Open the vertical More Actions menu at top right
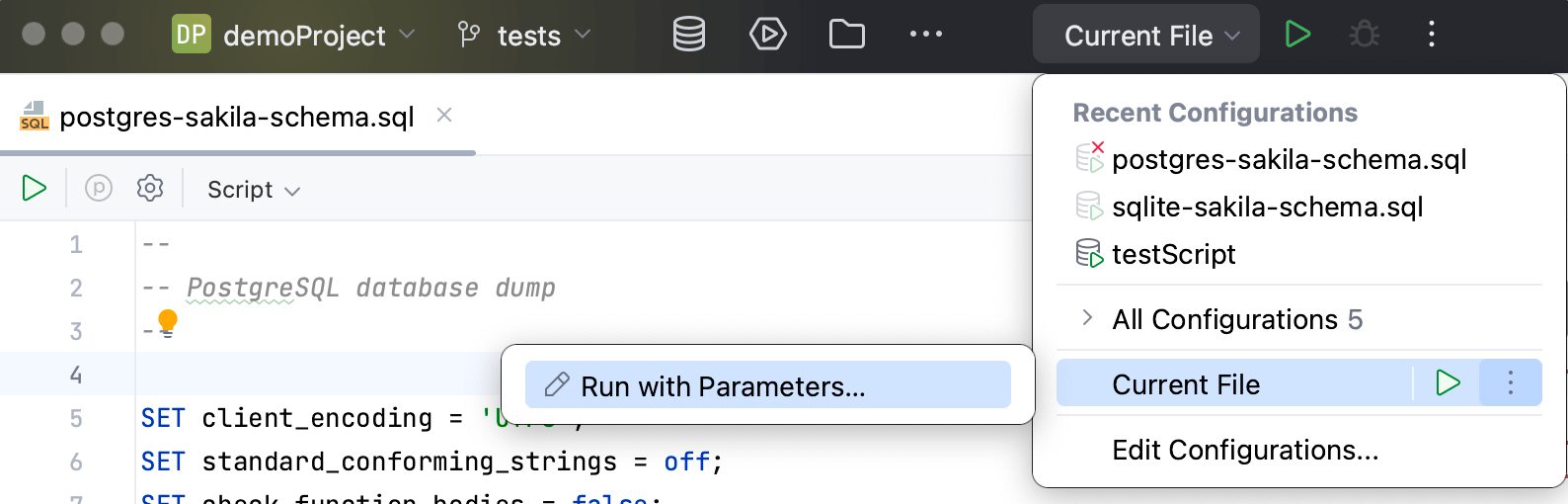This screenshot has width=1568, height=504. coord(1431,35)
